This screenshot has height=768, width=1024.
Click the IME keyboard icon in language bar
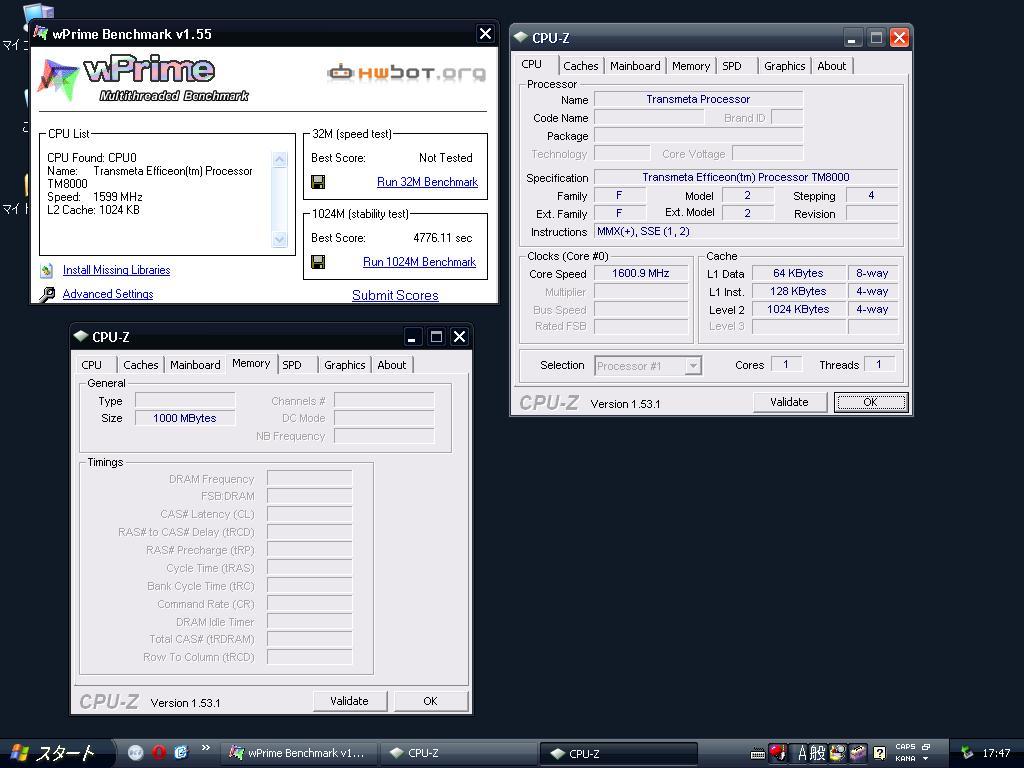pos(758,754)
